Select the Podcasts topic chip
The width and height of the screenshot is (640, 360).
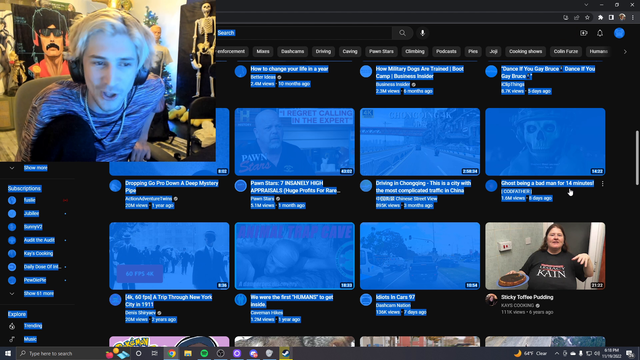[x=446, y=51]
